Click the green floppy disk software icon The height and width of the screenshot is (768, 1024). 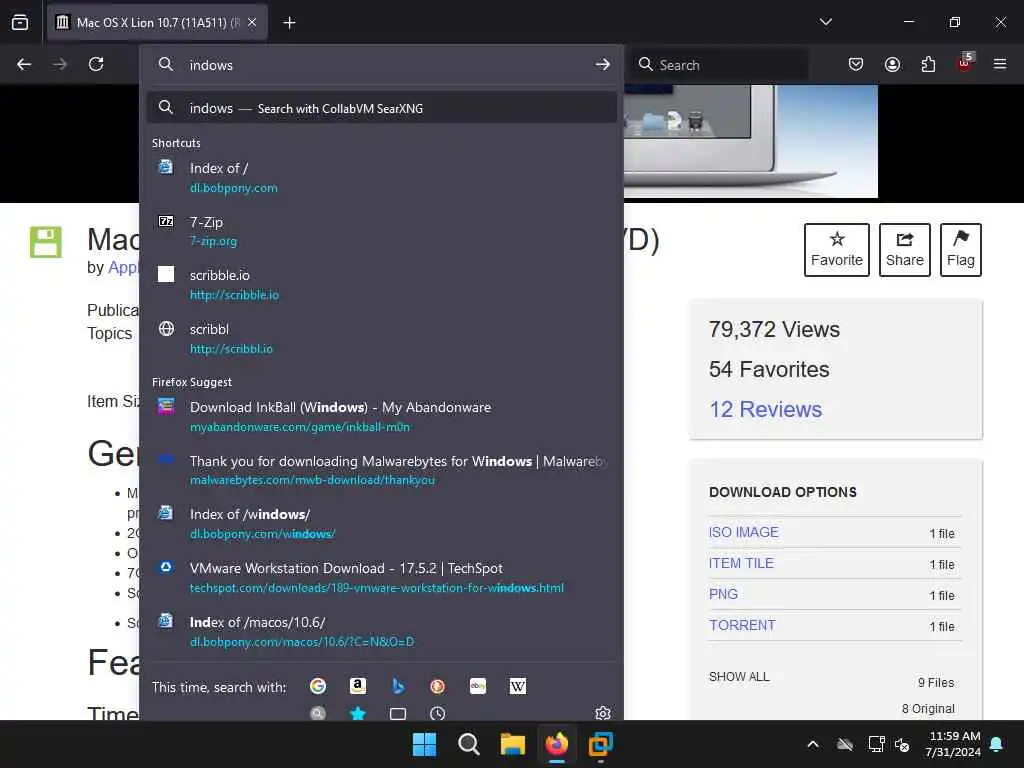pyautogui.click(x=46, y=242)
